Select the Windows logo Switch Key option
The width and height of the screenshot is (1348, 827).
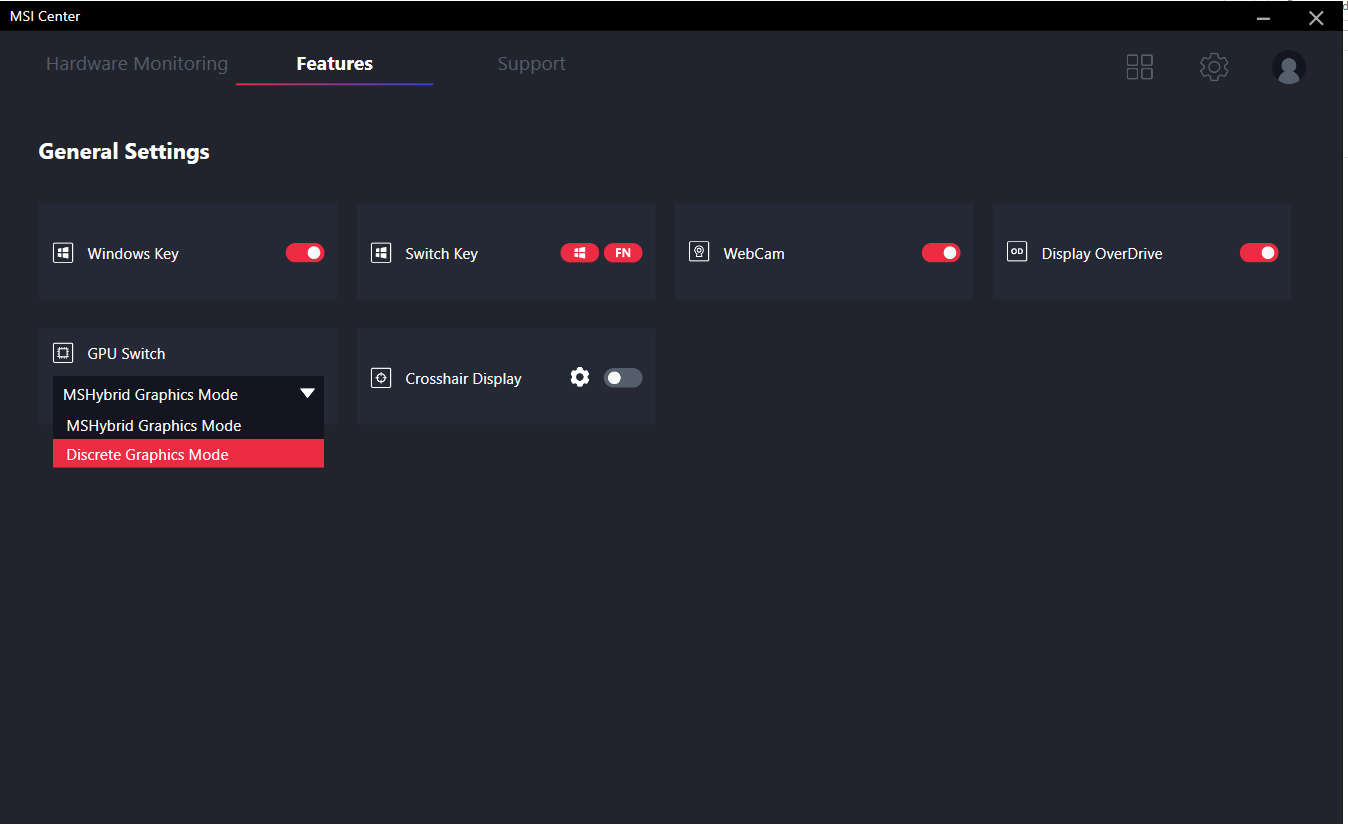click(x=580, y=253)
